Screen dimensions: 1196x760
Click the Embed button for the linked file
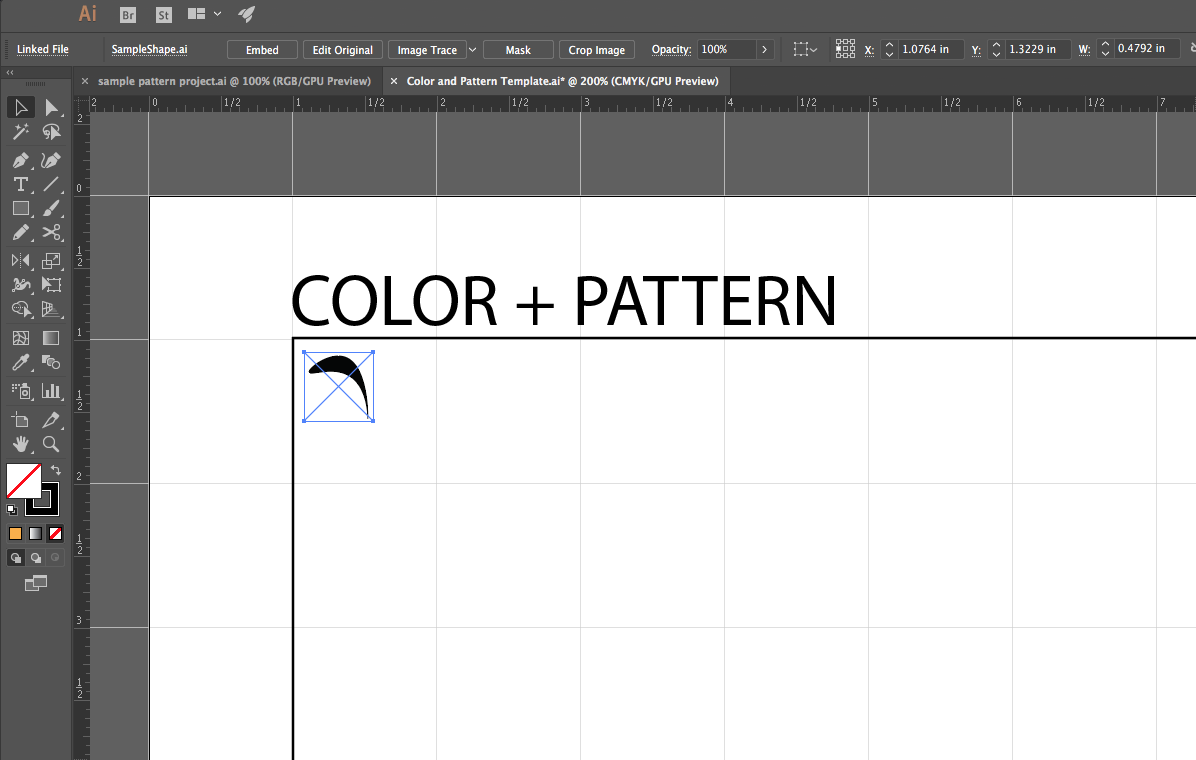click(262, 49)
